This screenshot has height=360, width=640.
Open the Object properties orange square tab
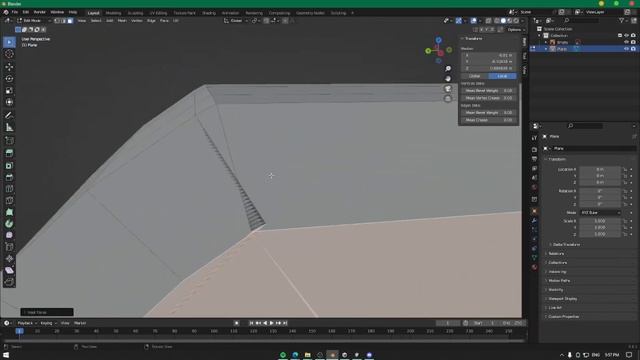coord(534,211)
